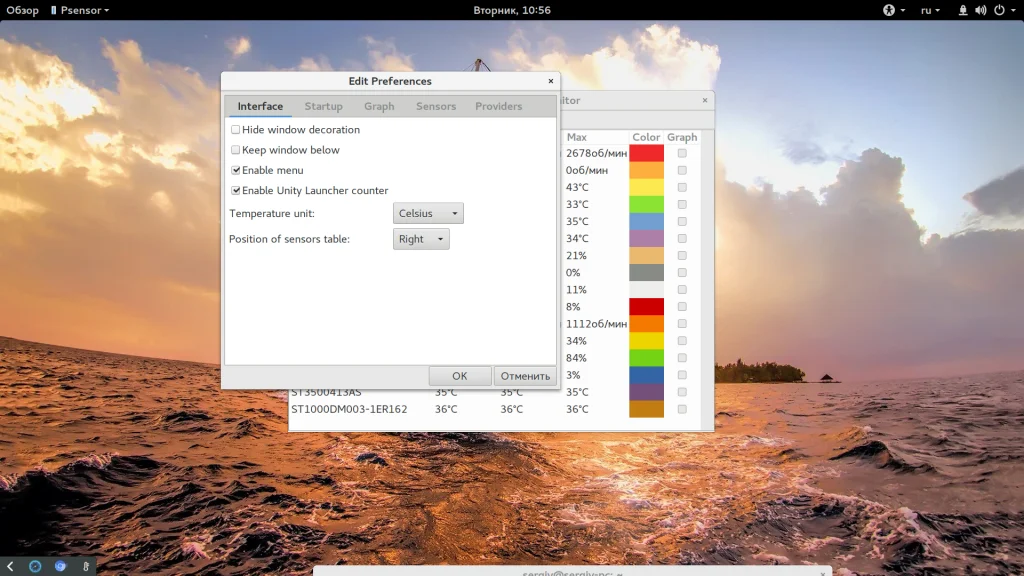This screenshot has width=1024, height=576.
Task: Open the Temperature unit Celsius dropdown
Action: pyautogui.click(x=428, y=213)
